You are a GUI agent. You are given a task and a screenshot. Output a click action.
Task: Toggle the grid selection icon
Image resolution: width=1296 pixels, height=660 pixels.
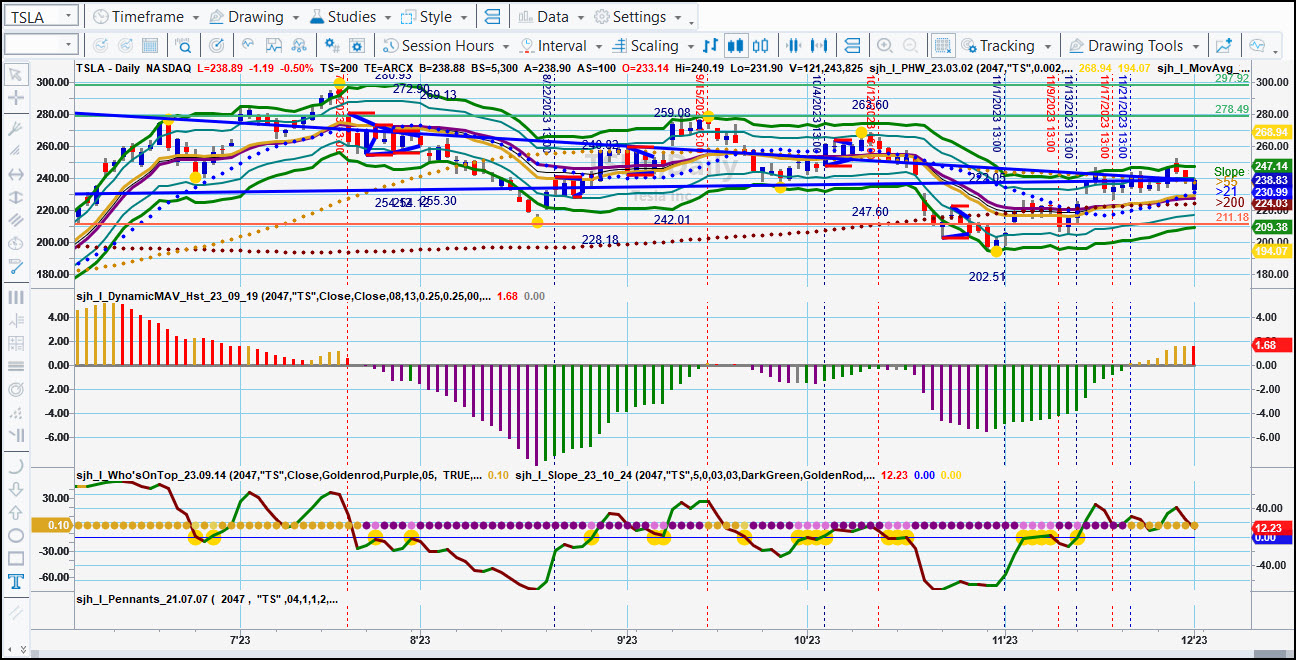942,45
